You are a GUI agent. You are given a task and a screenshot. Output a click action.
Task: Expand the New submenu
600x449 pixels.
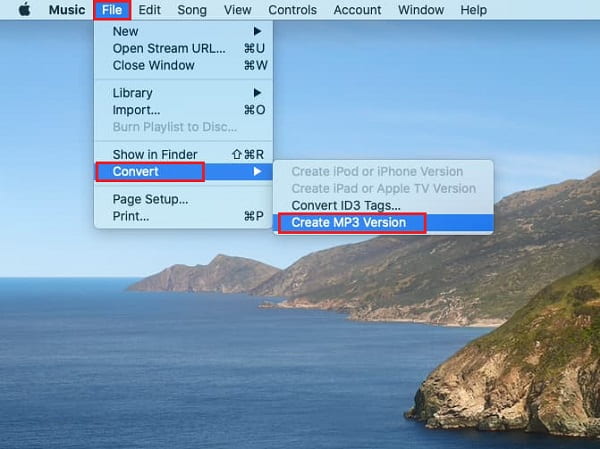(x=183, y=31)
